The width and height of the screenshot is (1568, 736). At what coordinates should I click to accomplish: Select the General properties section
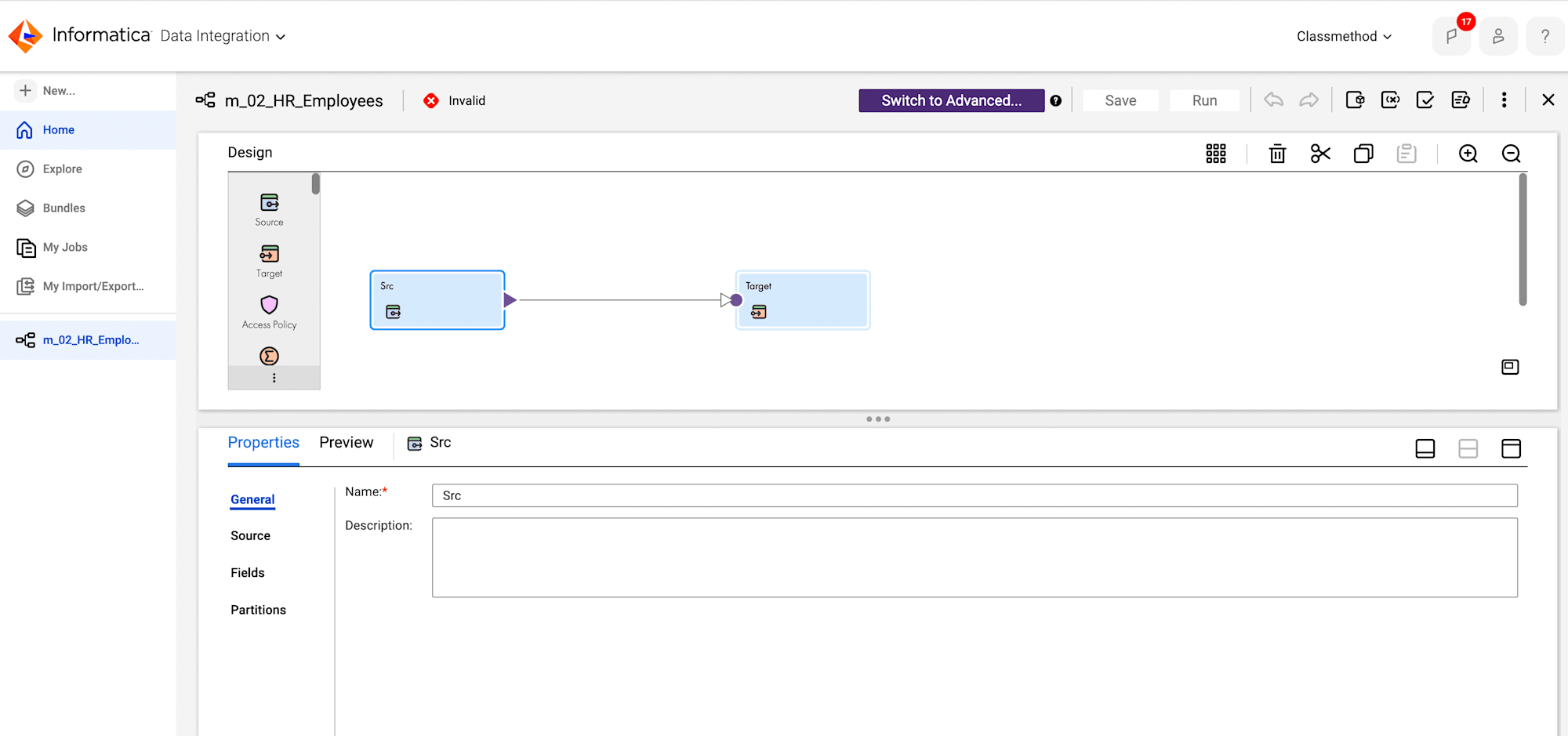252,500
